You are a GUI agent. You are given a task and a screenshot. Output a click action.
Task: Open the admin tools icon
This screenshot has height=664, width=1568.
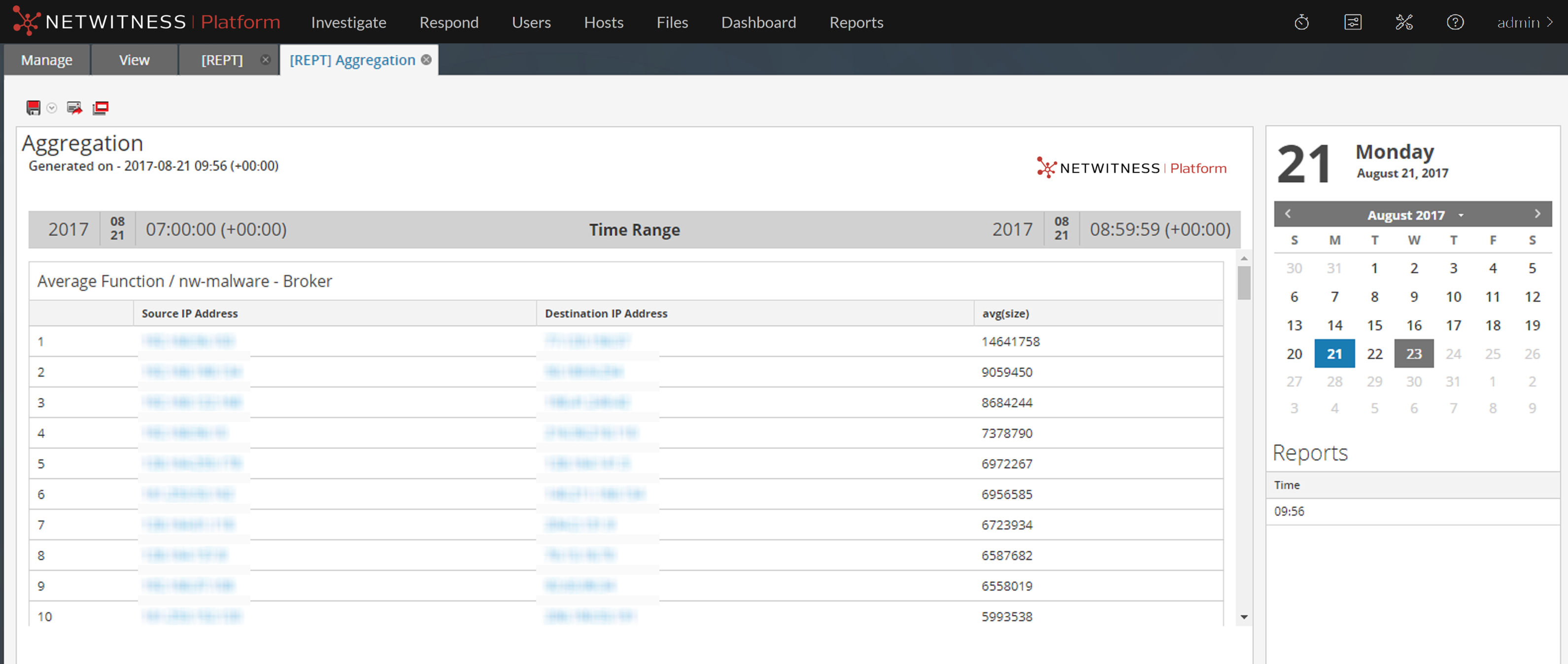[1403, 23]
